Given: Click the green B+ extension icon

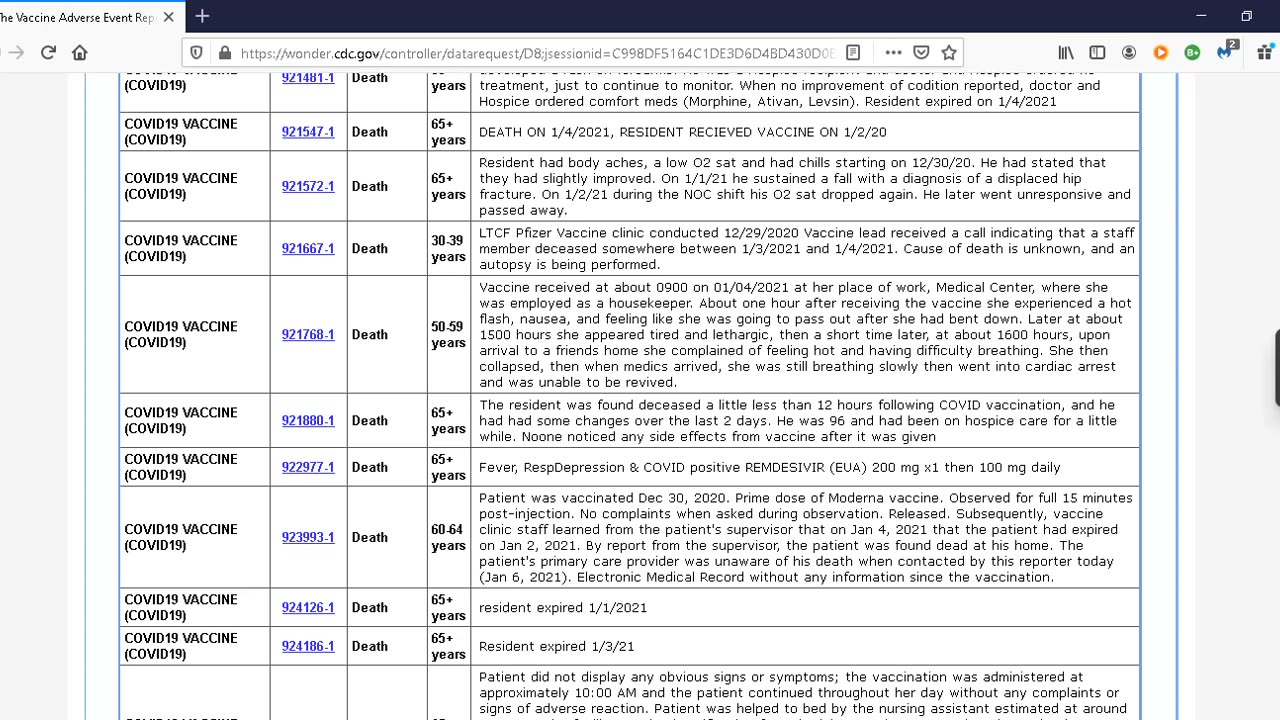Looking at the screenshot, I should 1192,53.
